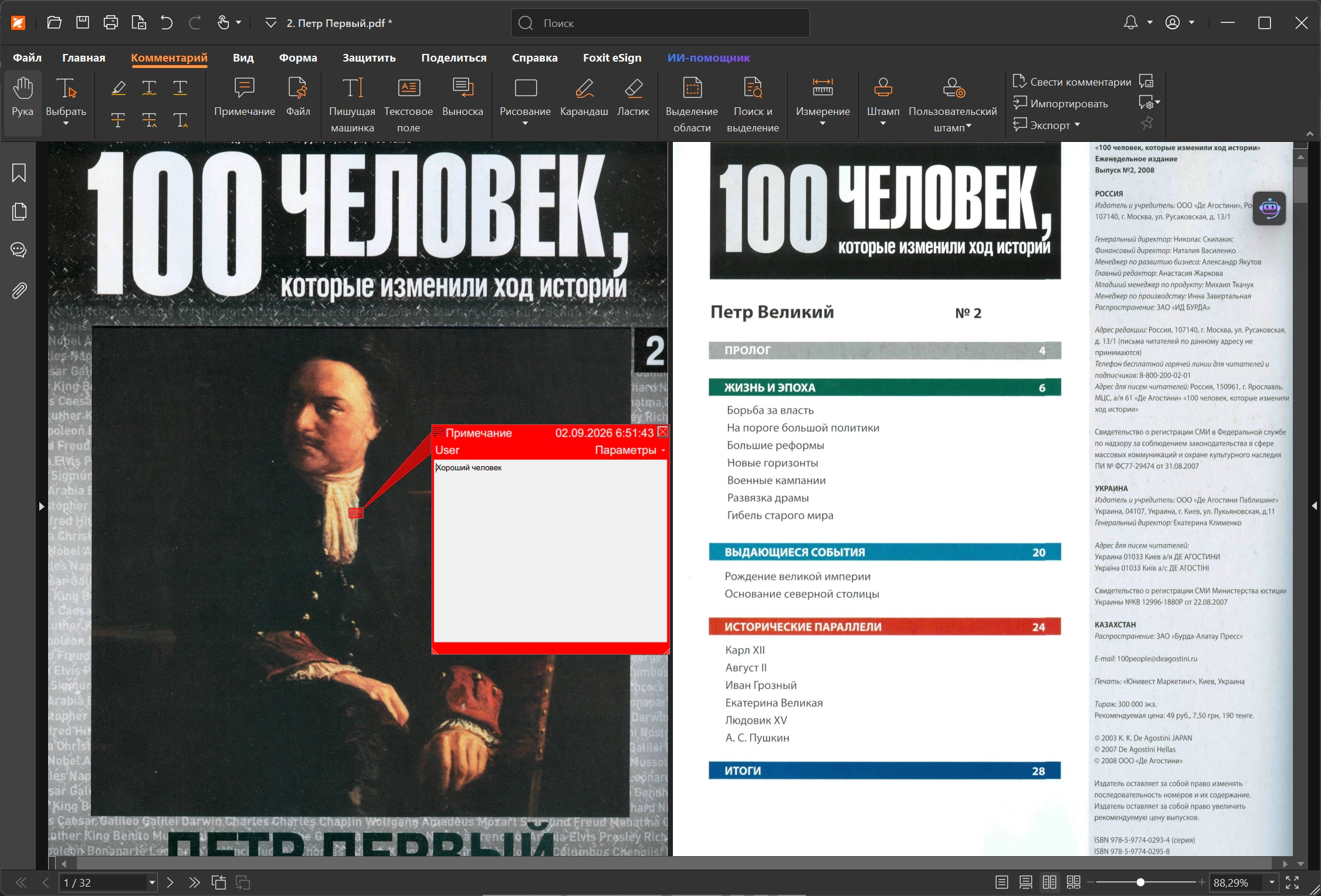This screenshot has width=1321, height=896.
Task: Open the Защитить ribbon tab
Action: (369, 57)
